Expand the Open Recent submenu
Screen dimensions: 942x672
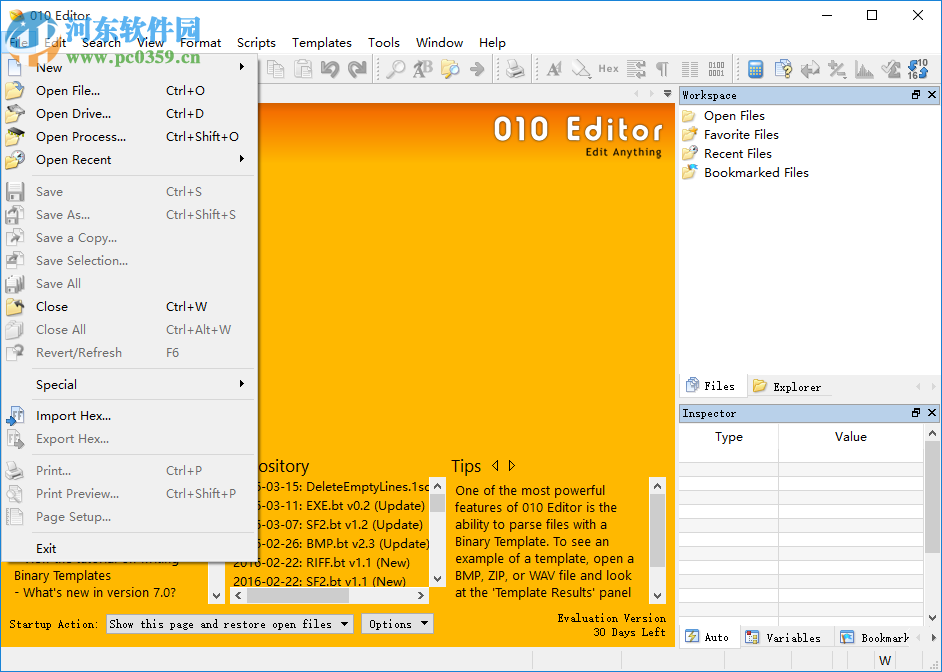coord(129,160)
